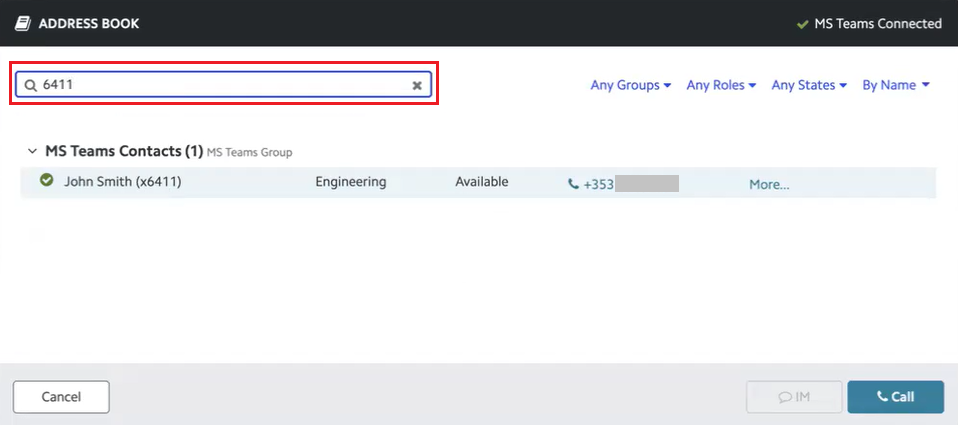Open the More... link for John Smith
The image size is (958, 426).
pyautogui.click(x=769, y=185)
